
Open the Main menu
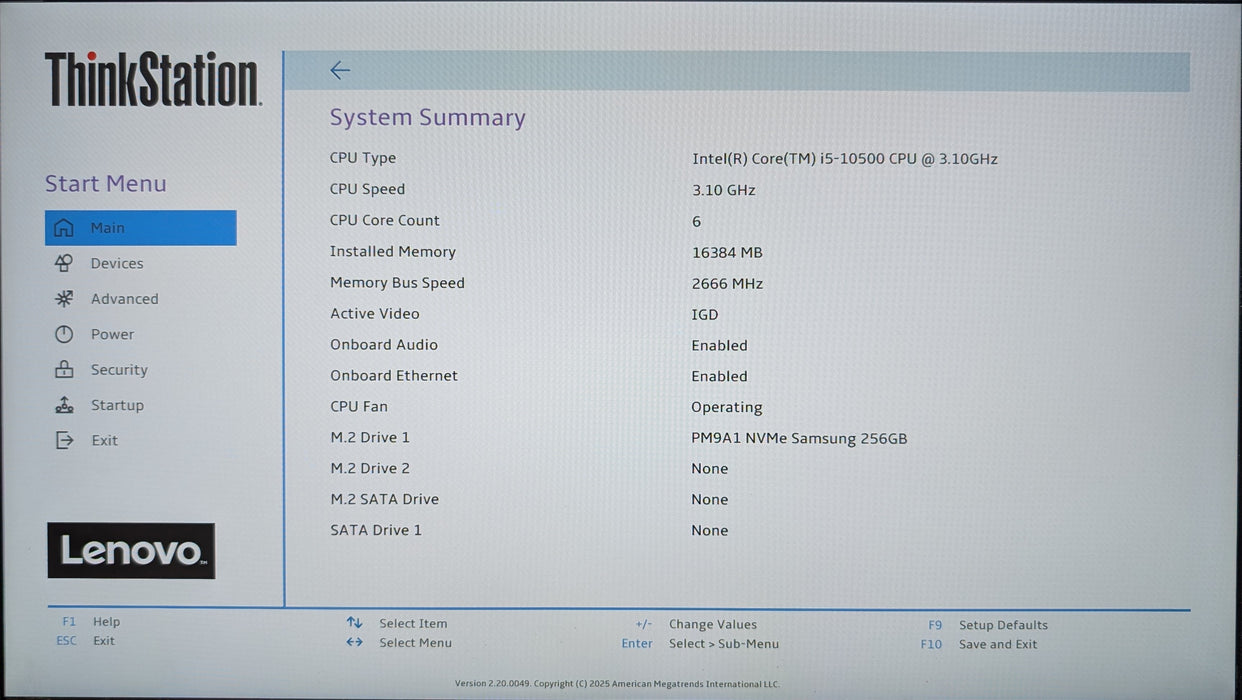point(141,228)
